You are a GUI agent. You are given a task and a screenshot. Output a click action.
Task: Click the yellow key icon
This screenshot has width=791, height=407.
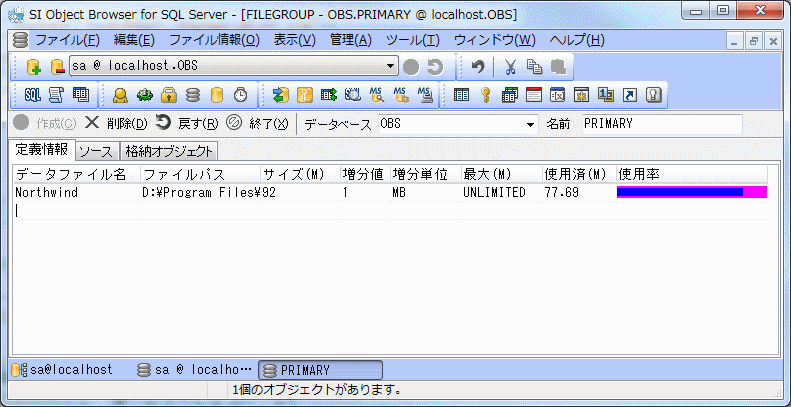point(485,96)
